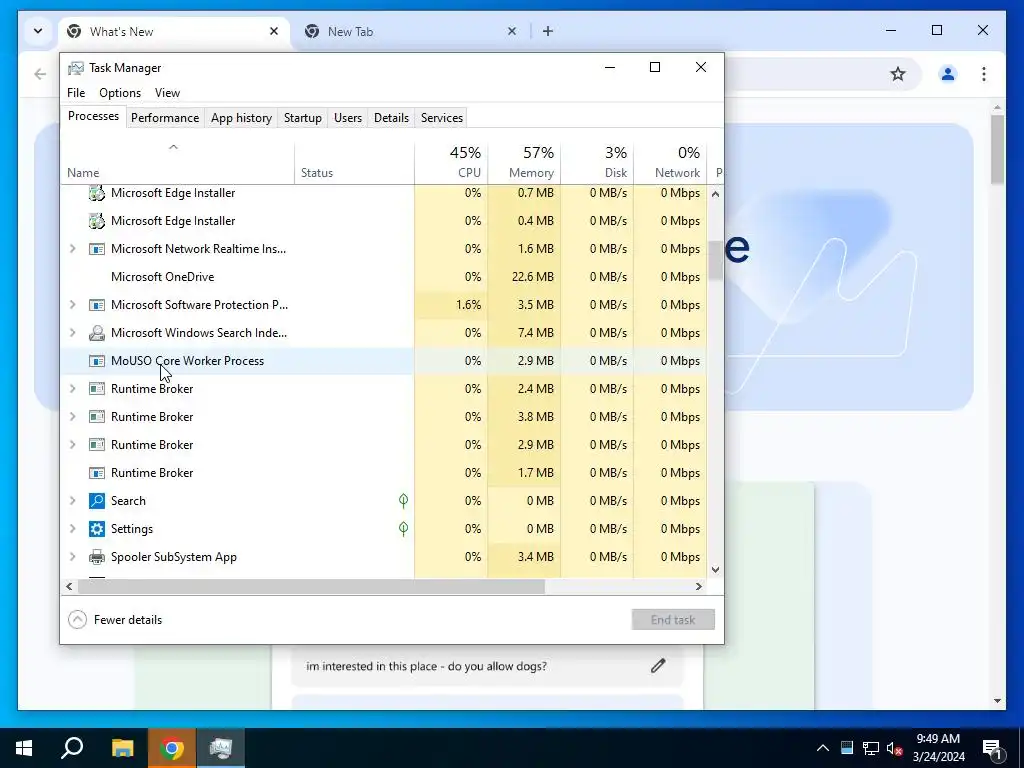
Task: Launch File Explorer from the taskbar
Action: (x=122, y=748)
